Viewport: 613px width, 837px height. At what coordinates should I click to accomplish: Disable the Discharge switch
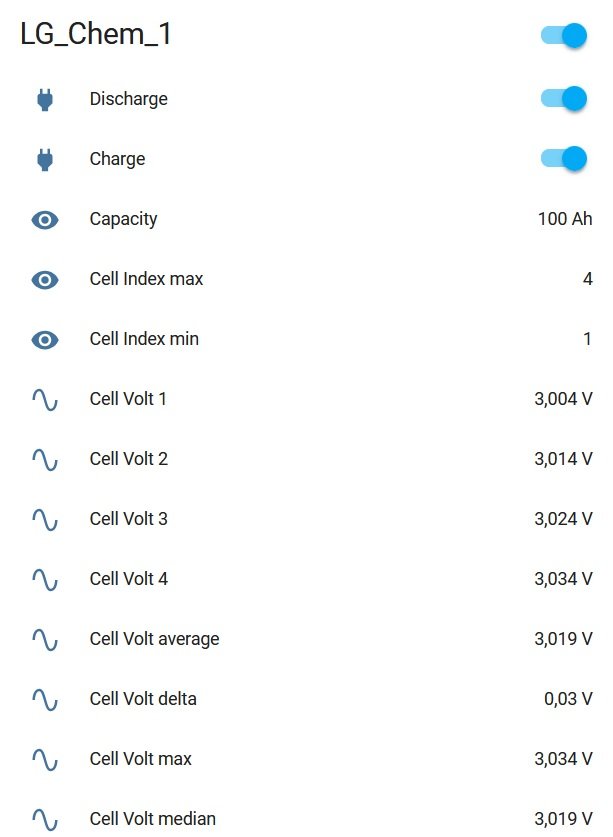point(563,99)
